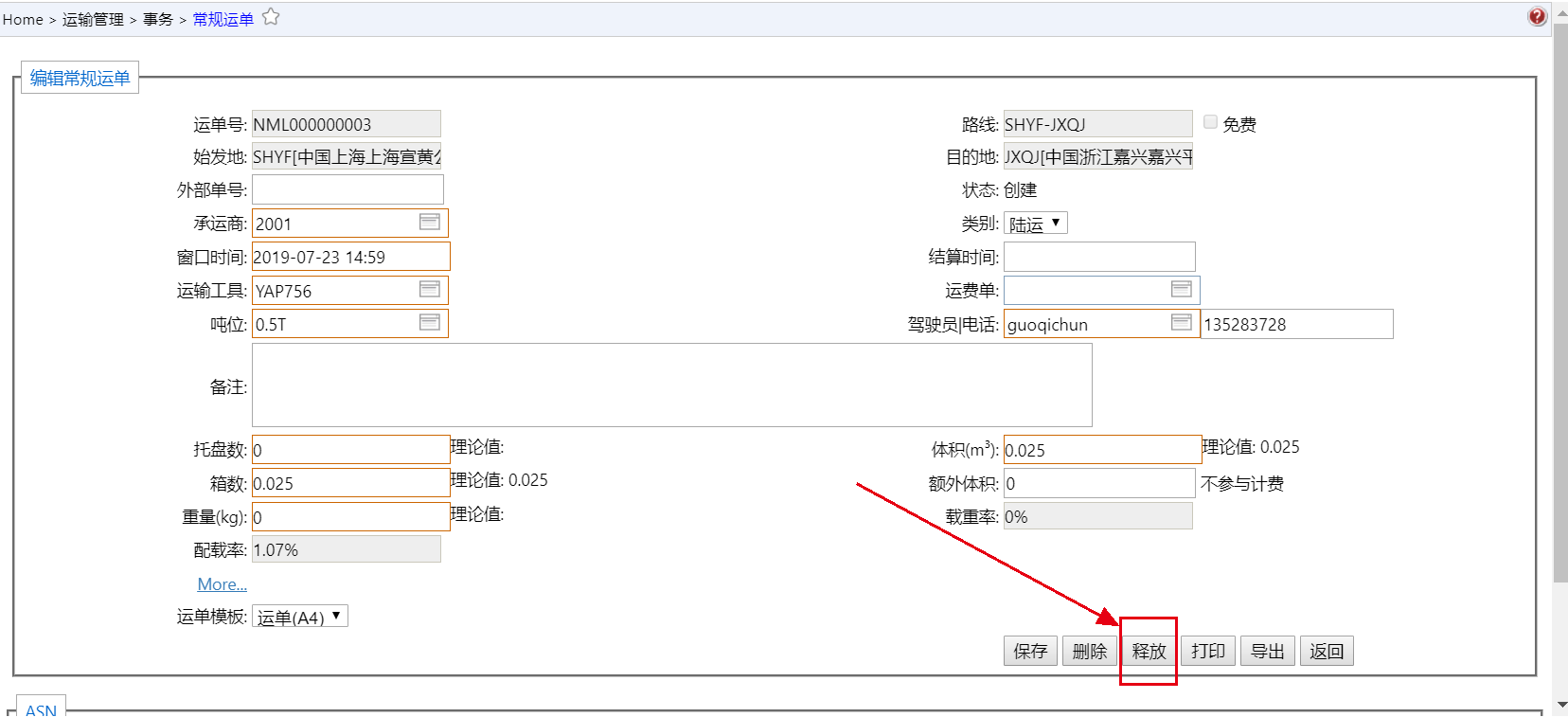Image resolution: width=1568 pixels, height=717 pixels.
Task: Click the 结算时间 input field
Action: click(x=1099, y=257)
